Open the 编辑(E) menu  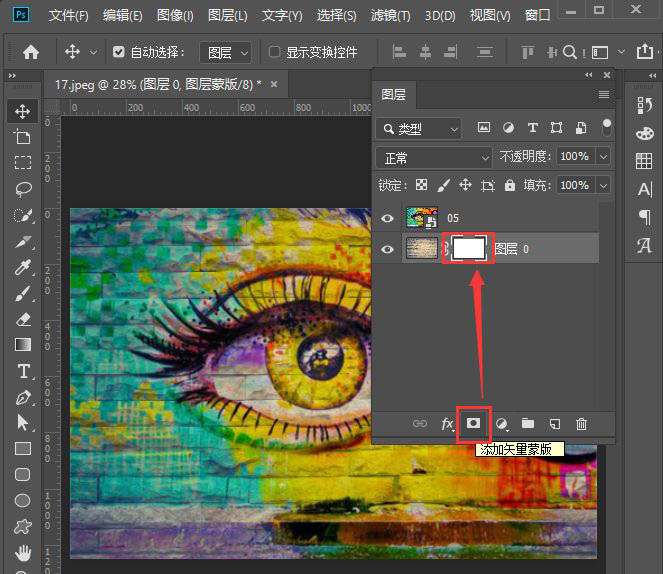[123, 16]
